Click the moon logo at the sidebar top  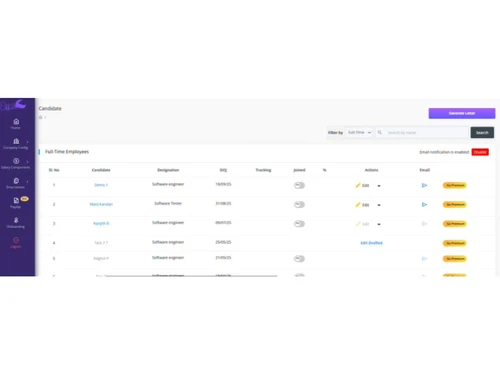point(20,104)
